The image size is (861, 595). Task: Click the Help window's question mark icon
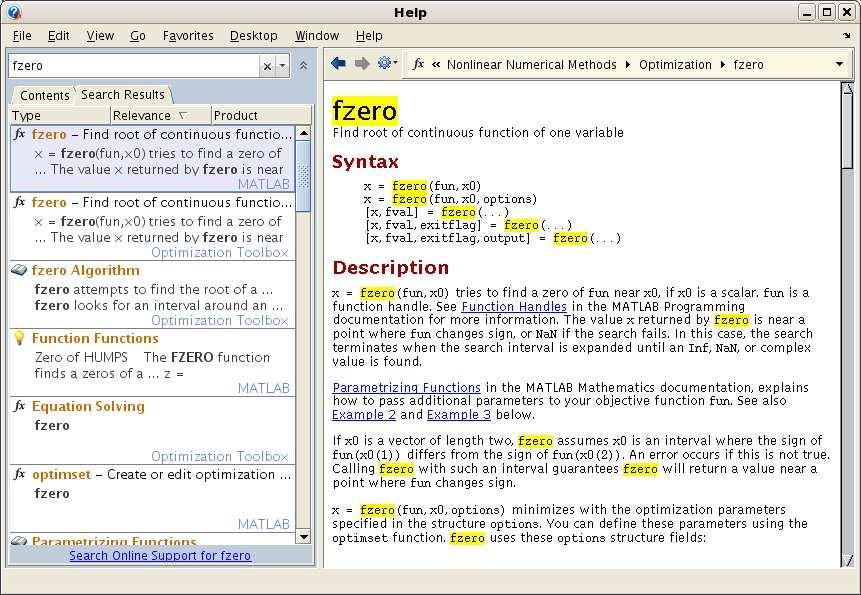pyautogui.click(x=15, y=12)
